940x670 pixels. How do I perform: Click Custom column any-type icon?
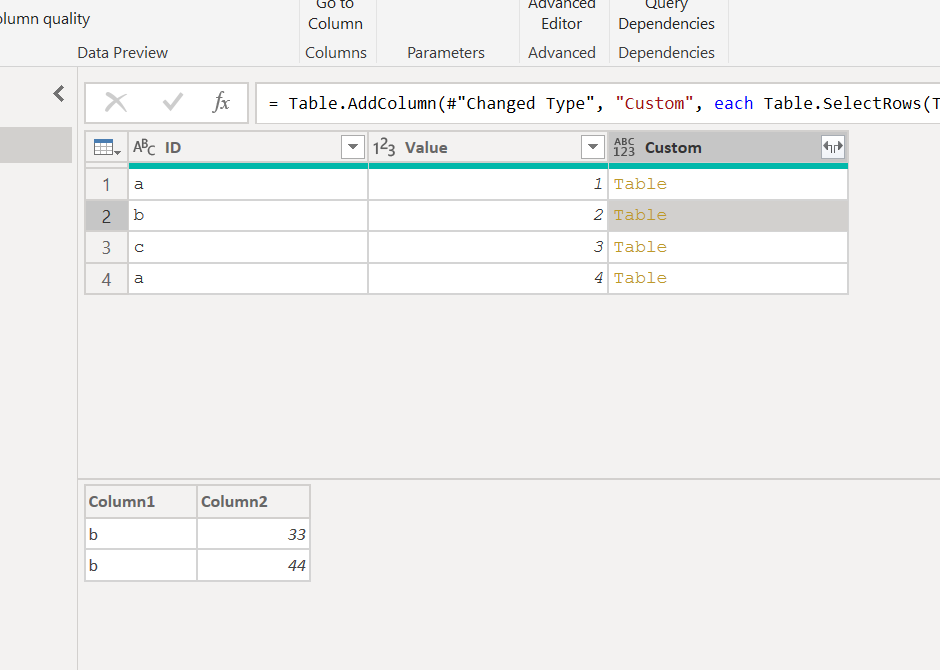click(624, 147)
